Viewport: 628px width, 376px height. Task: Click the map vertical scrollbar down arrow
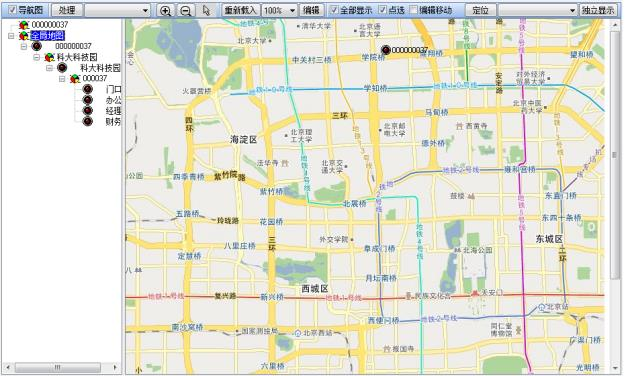(x=615, y=368)
